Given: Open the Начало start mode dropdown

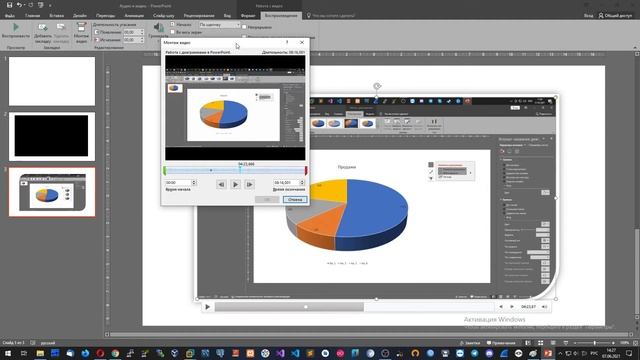Looking at the screenshot, I should (220, 24).
